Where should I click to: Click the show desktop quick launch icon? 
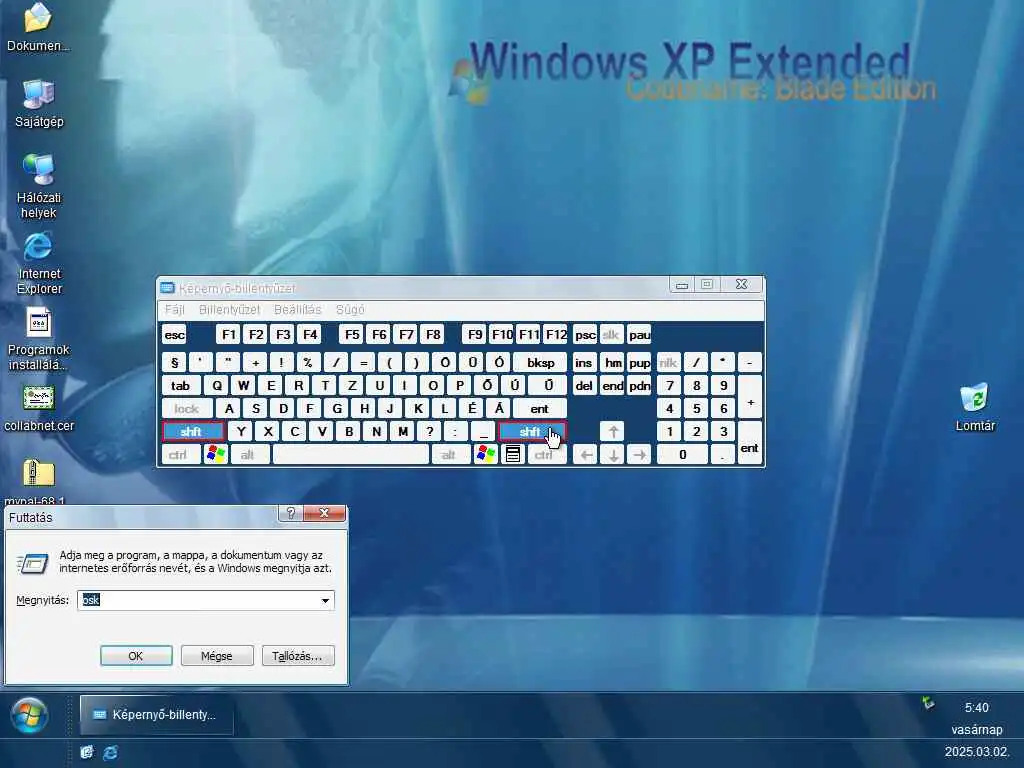(x=87, y=752)
